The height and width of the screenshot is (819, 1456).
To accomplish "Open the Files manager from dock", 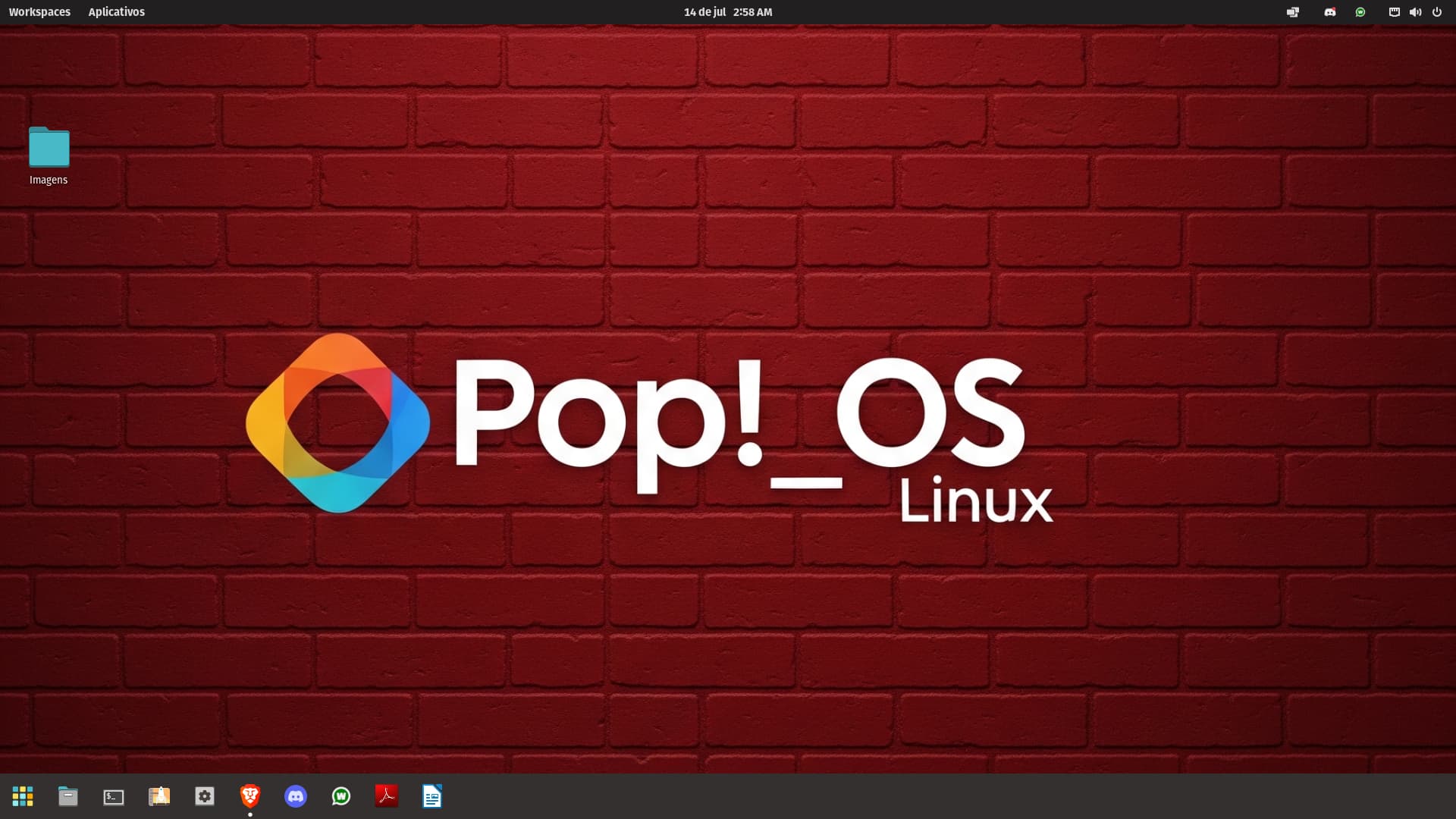I will coord(68,796).
